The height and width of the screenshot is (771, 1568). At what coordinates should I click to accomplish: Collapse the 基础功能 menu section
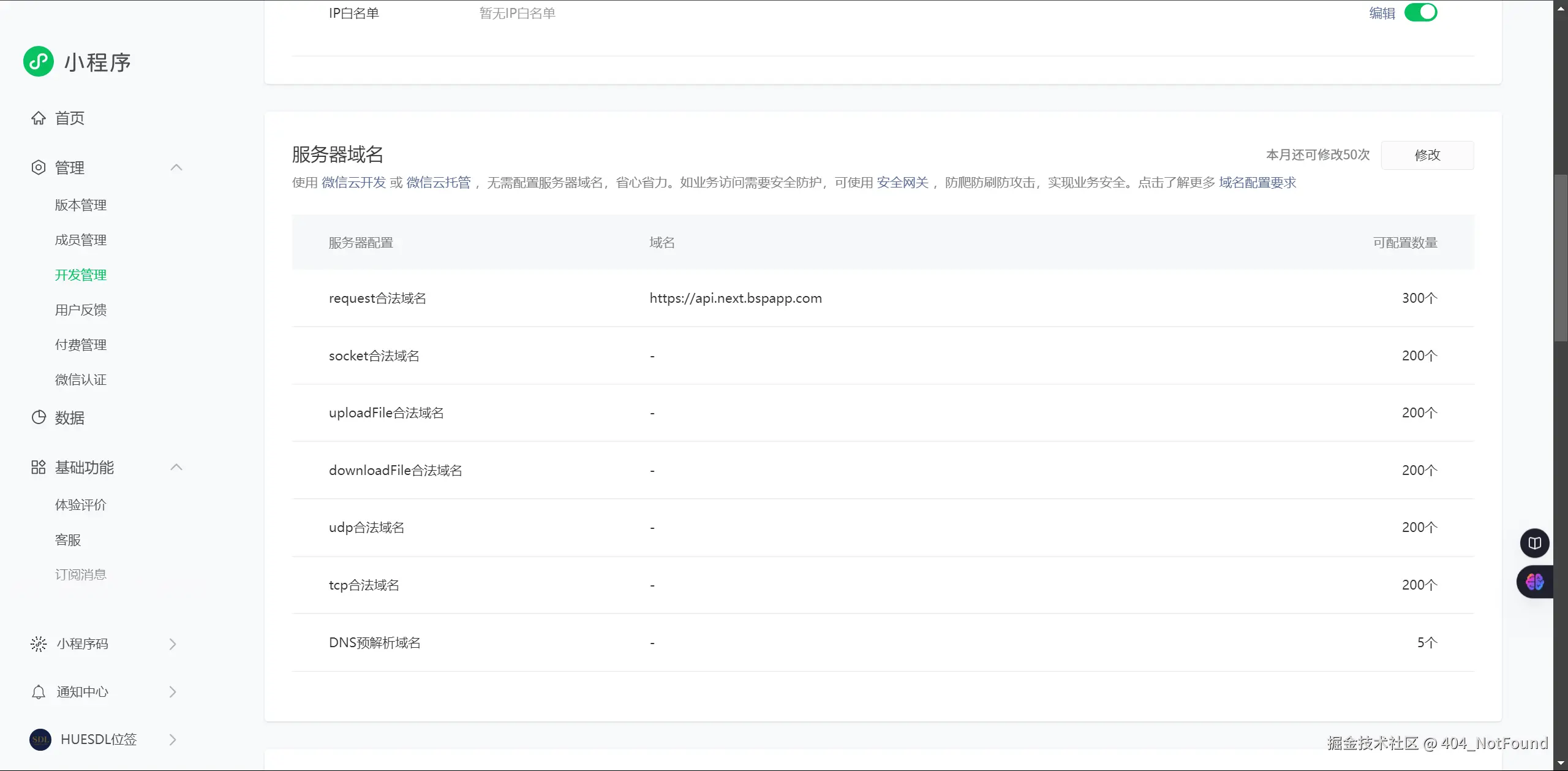(176, 467)
